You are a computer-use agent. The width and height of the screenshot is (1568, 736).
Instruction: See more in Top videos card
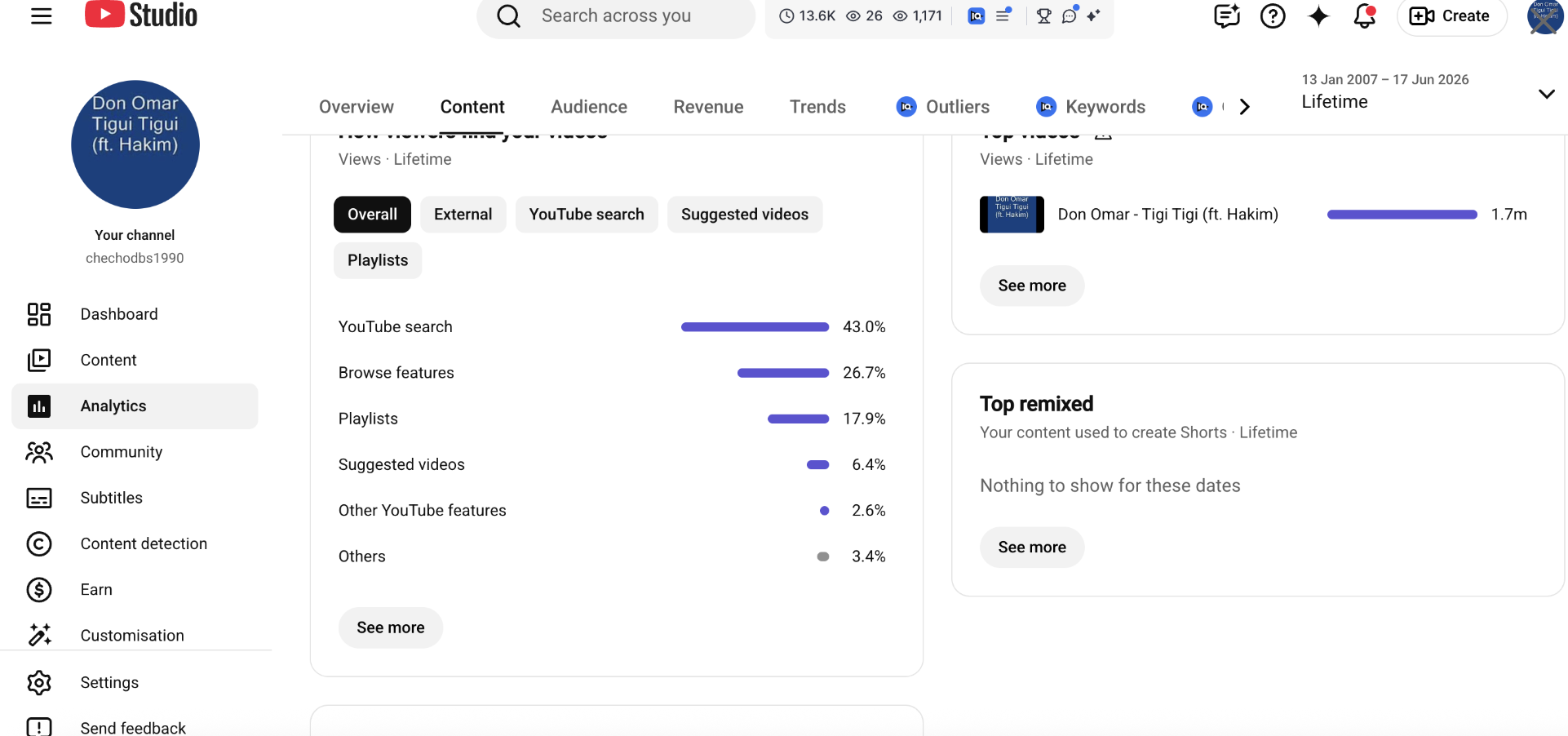point(1032,286)
